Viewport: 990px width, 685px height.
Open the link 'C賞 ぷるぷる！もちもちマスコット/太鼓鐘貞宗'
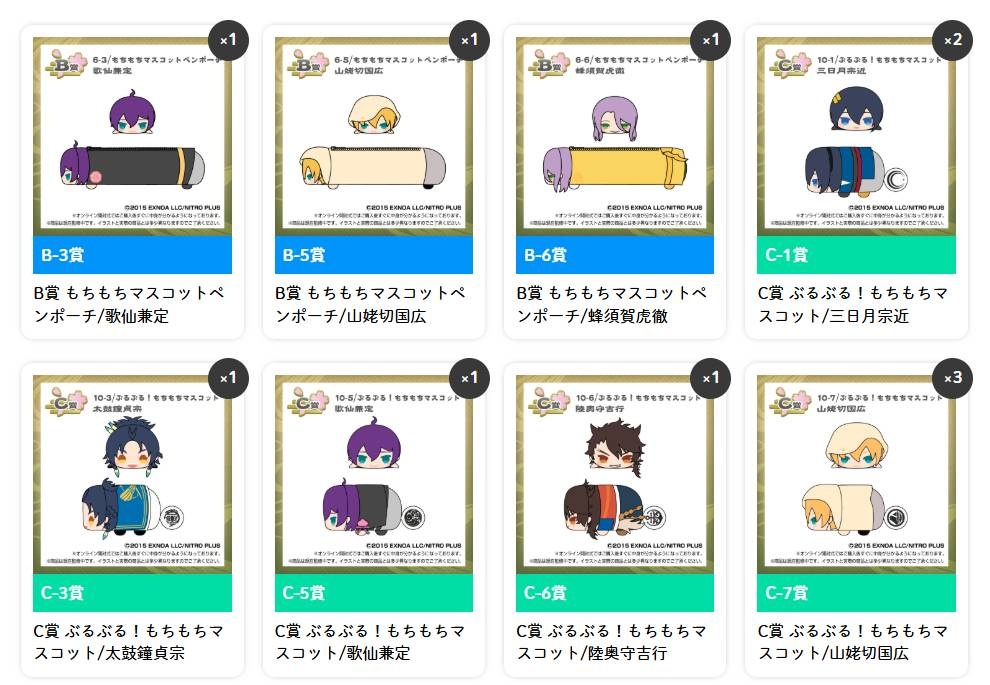129,642
